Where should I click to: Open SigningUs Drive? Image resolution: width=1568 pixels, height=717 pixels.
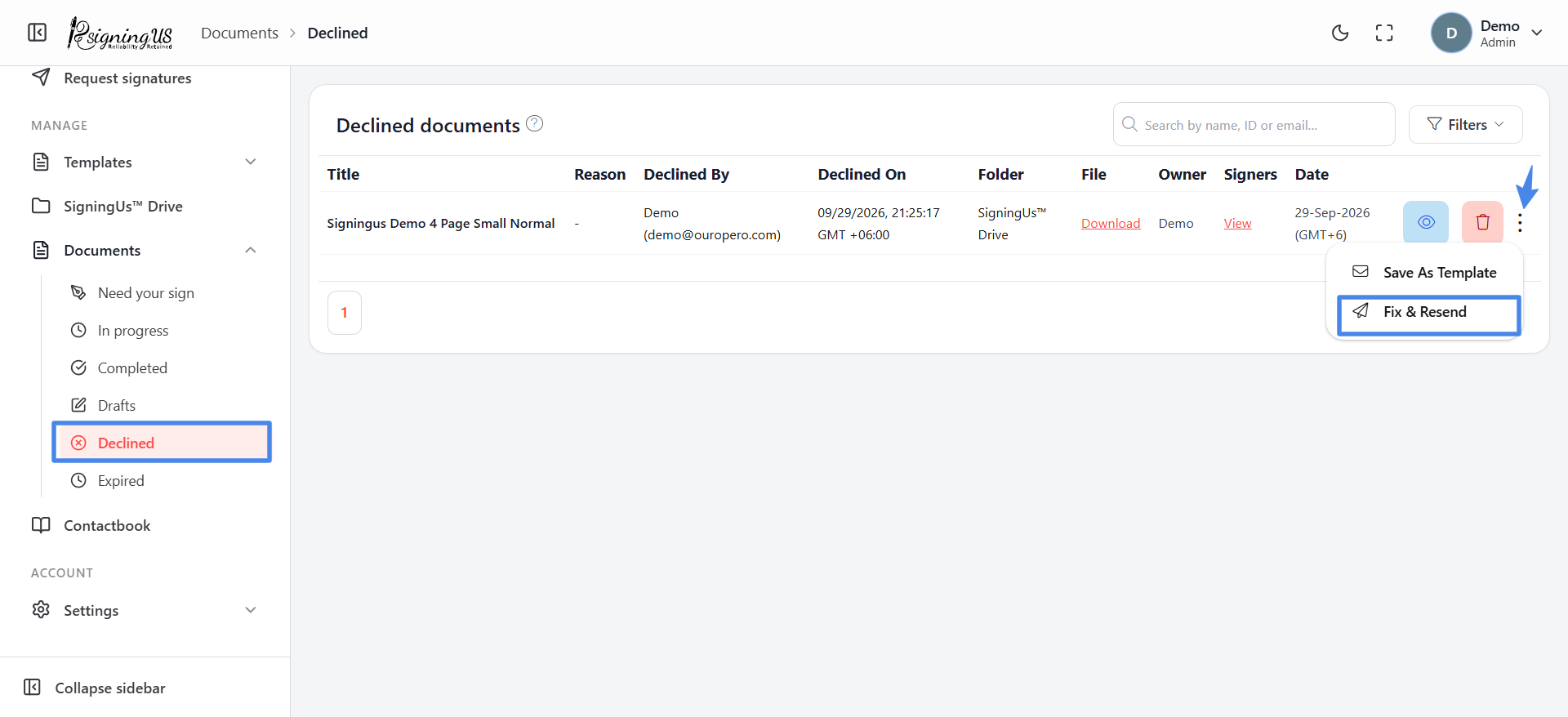(x=123, y=206)
